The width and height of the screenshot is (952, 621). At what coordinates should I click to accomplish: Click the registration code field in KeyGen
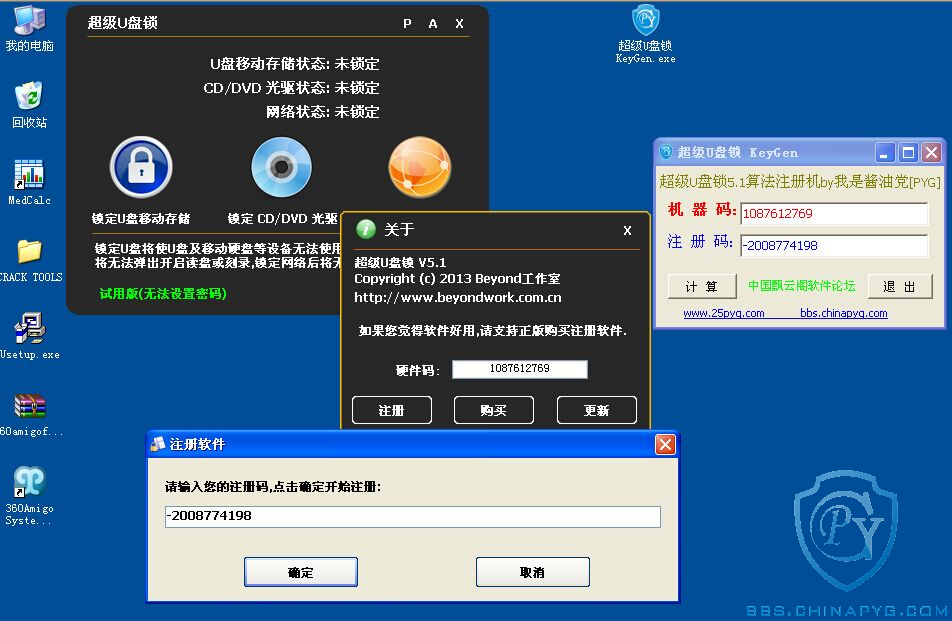834,246
